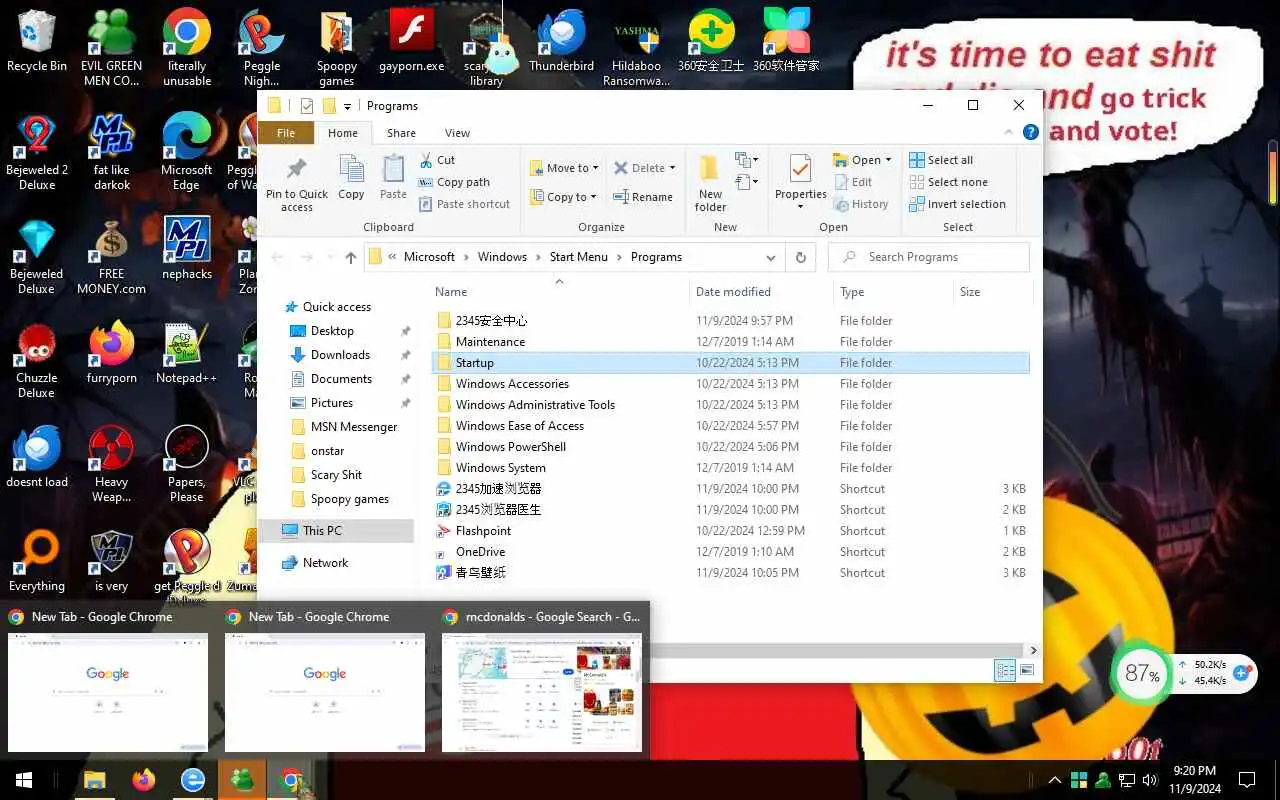Expand the Properties dropdown arrow

pyautogui.click(x=800, y=207)
